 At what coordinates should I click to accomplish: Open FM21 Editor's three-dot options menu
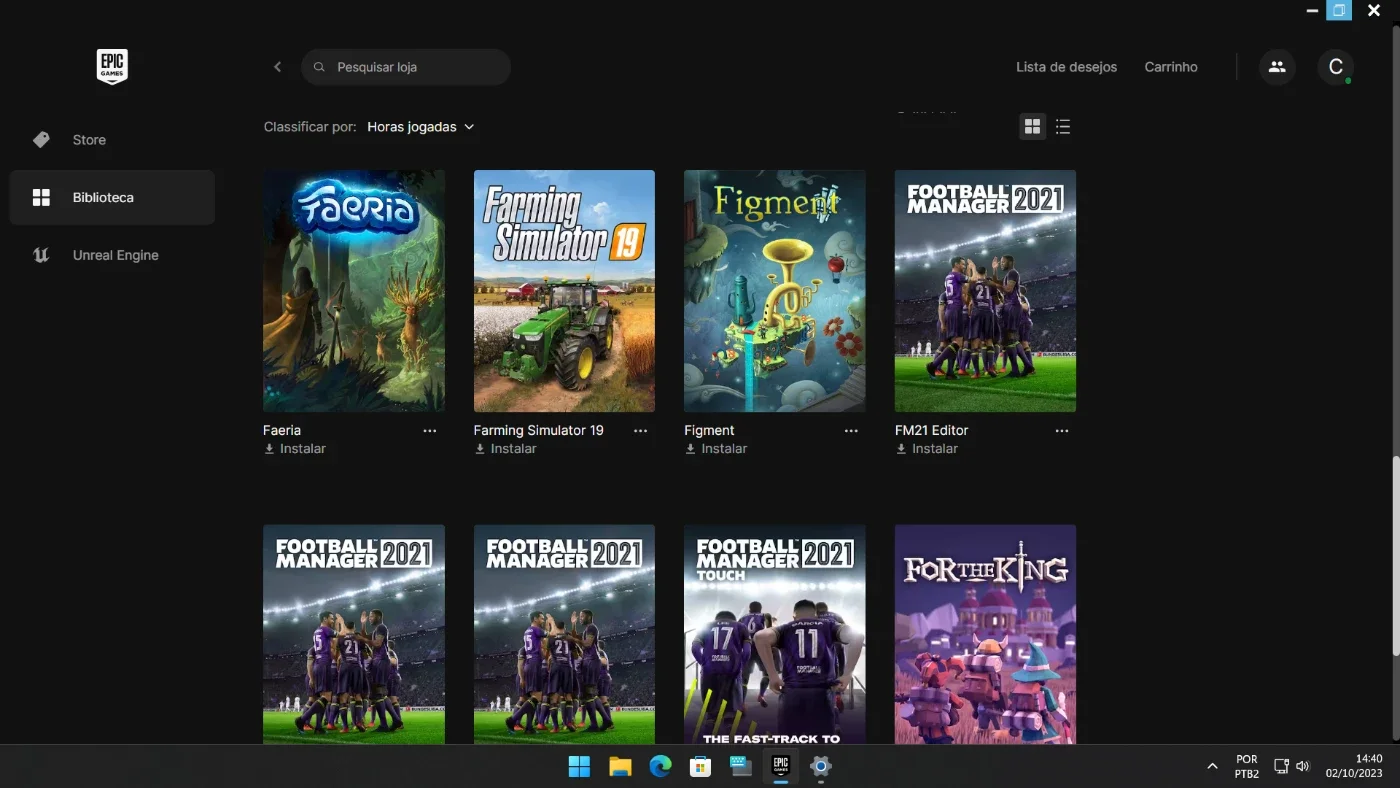click(1062, 431)
